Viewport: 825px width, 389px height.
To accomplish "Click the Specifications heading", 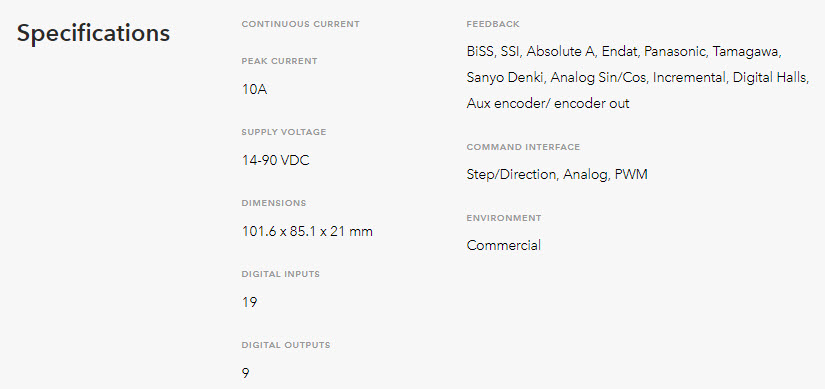I will coord(93,34).
